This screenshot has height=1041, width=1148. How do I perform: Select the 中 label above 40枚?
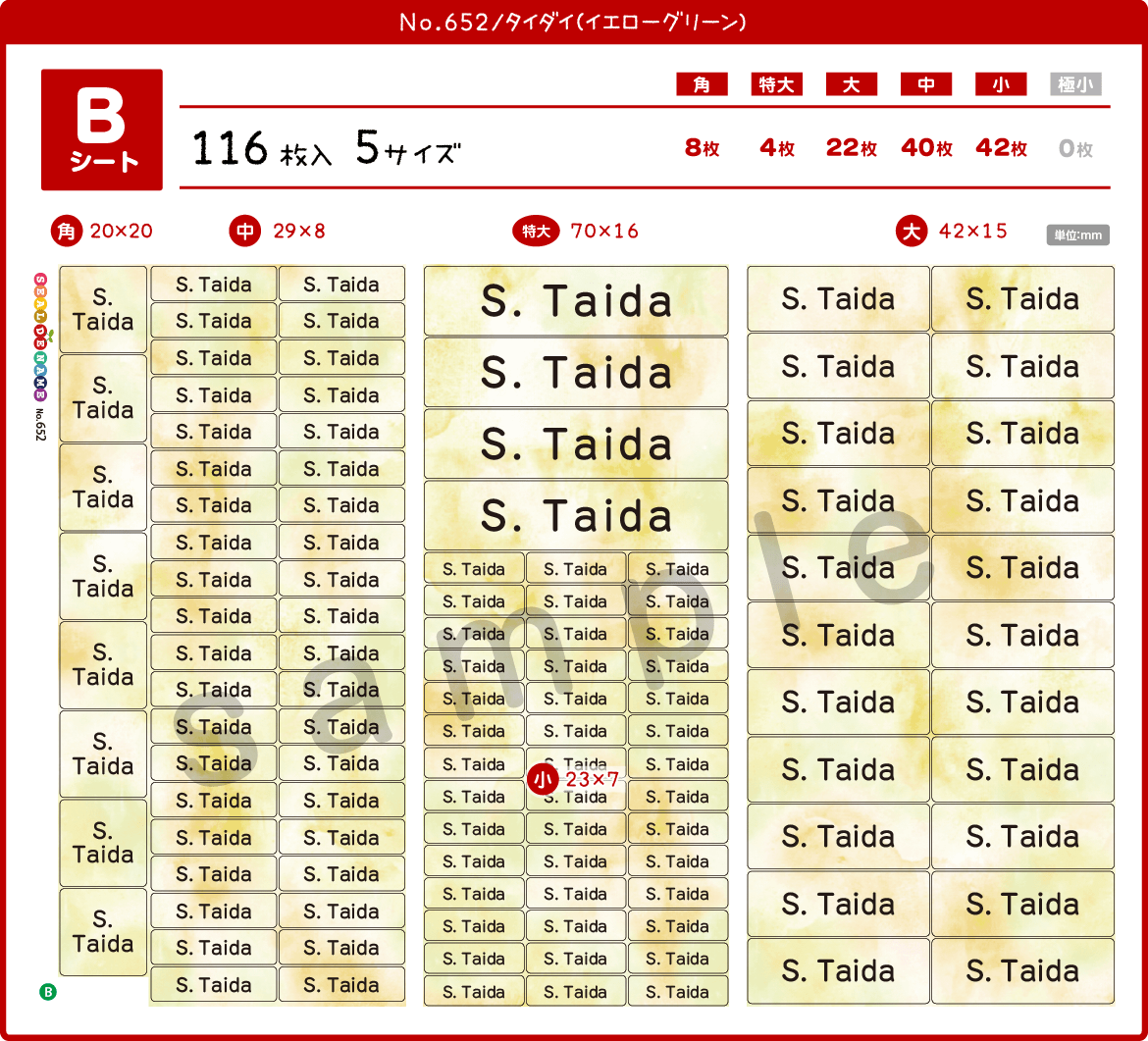926,84
